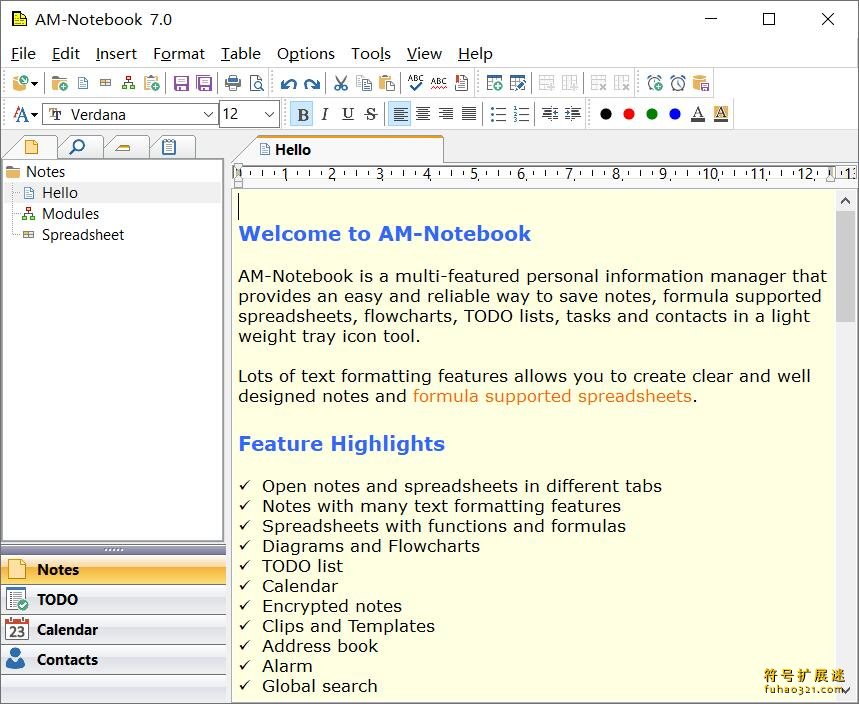The image size is (859, 704).
Task: Open the text style A dropdown arrow
Action: click(35, 115)
